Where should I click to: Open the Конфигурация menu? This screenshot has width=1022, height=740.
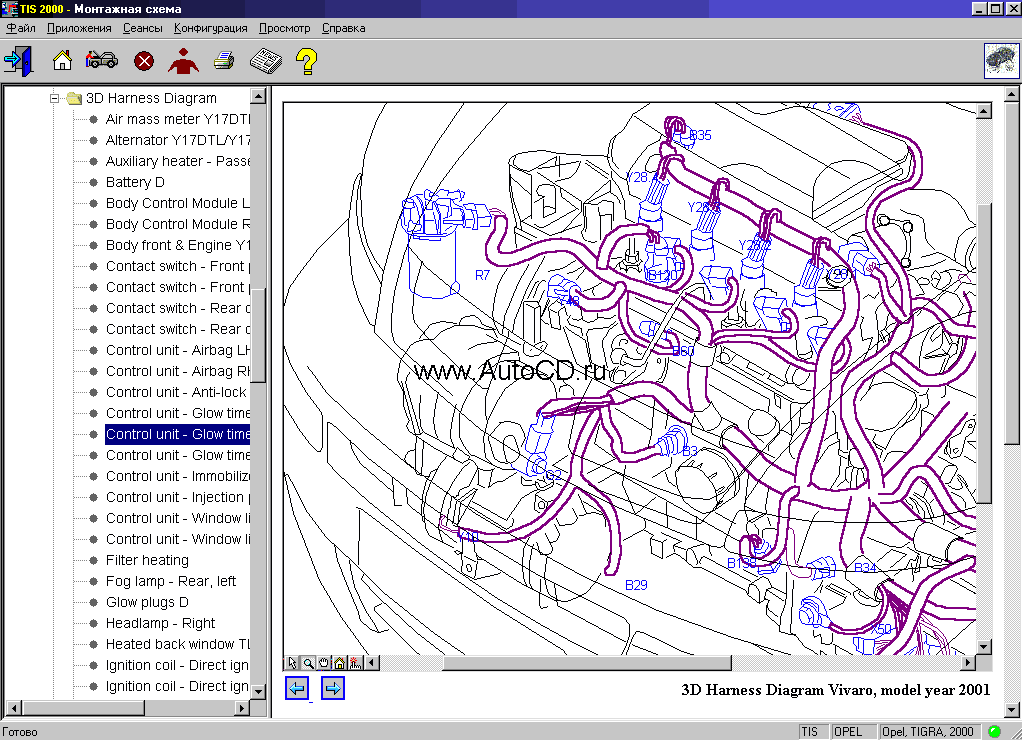coord(211,28)
